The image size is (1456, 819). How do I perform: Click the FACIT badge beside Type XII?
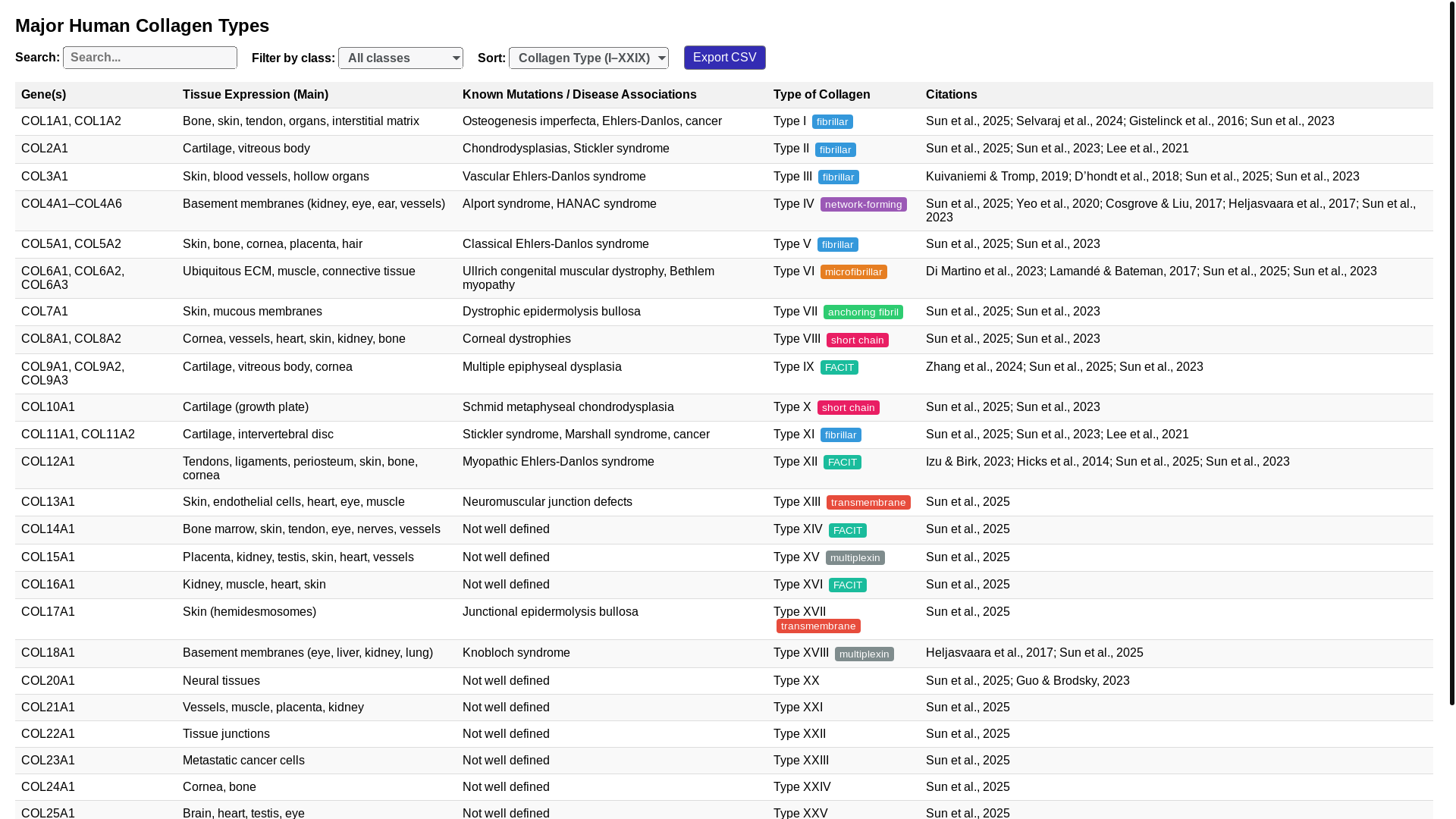pyautogui.click(x=843, y=463)
